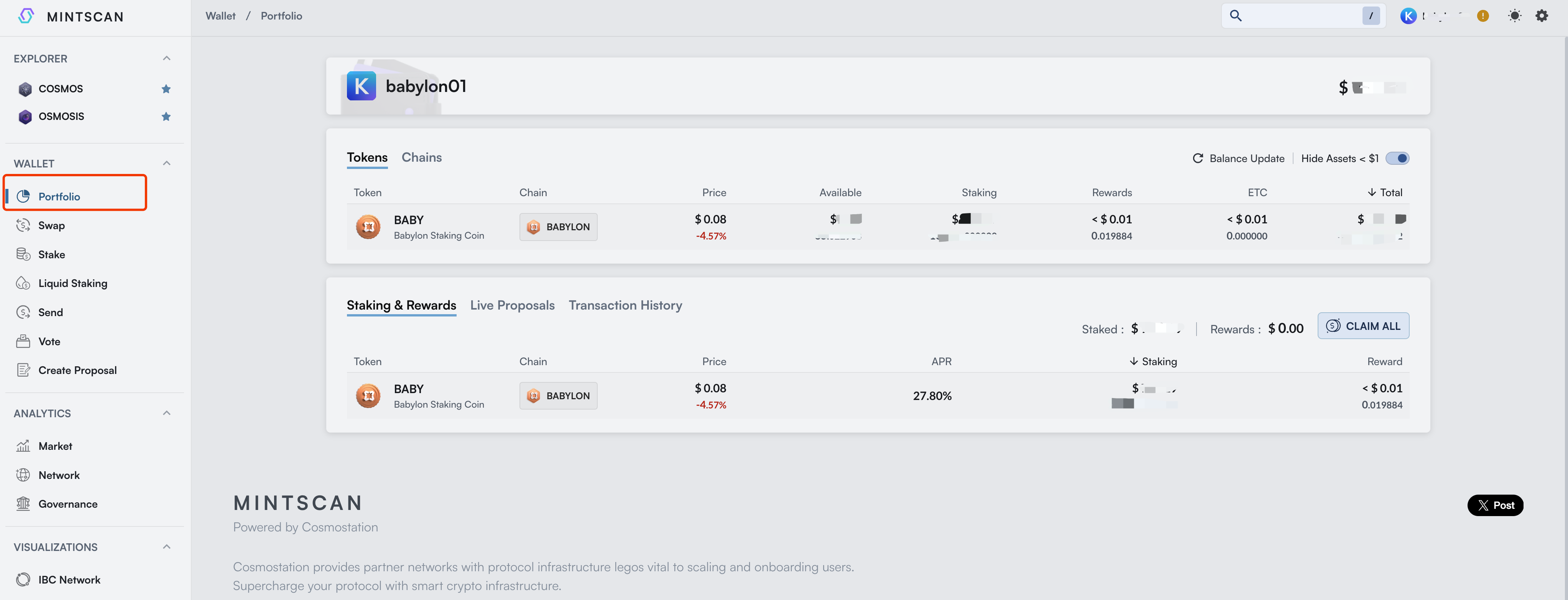Open the Governance analytics icon
The width and height of the screenshot is (1568, 600).
click(23, 504)
